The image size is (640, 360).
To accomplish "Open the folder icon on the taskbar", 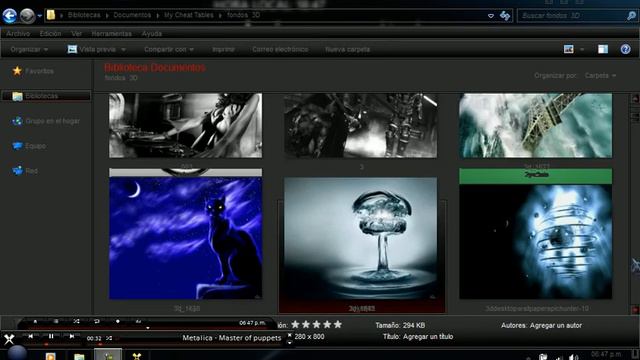I will coord(79,357).
